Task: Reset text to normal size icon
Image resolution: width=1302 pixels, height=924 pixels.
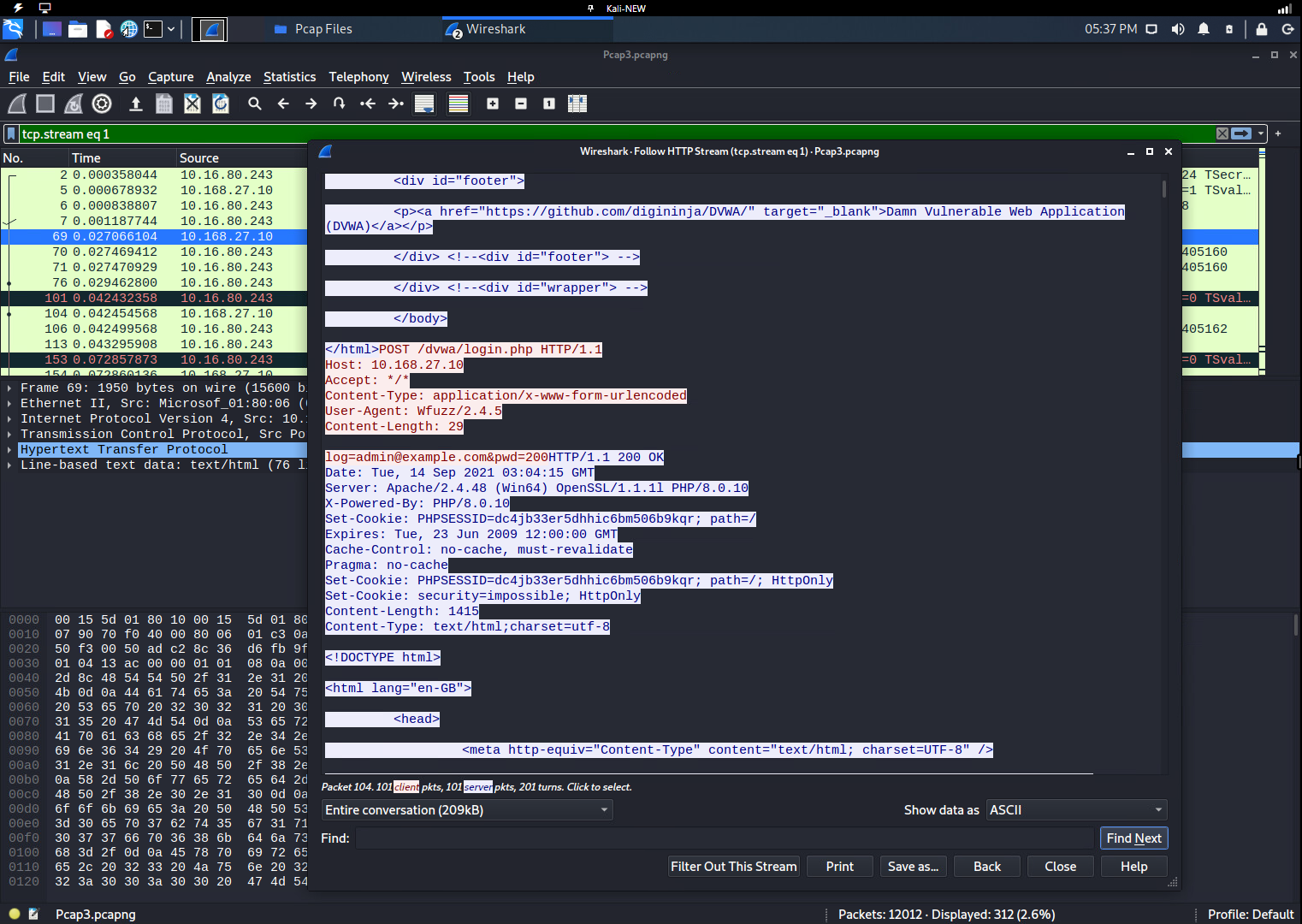Action: click(549, 104)
